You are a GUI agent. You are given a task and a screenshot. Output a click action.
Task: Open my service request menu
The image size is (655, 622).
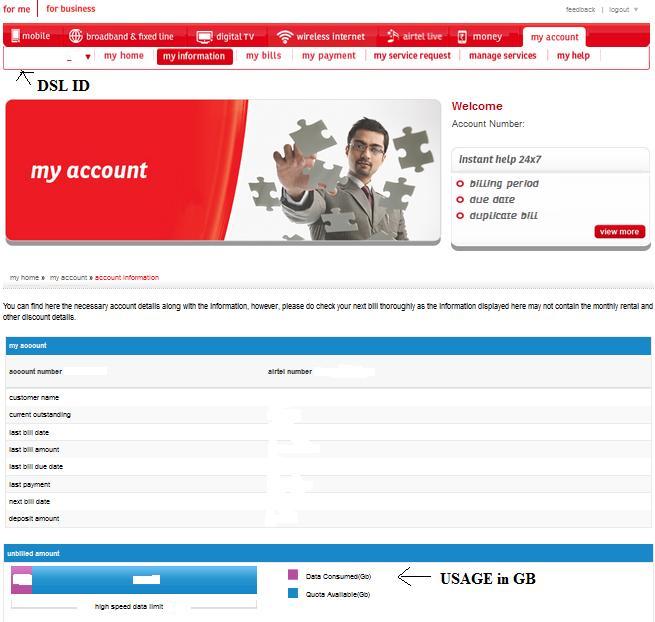(x=412, y=56)
